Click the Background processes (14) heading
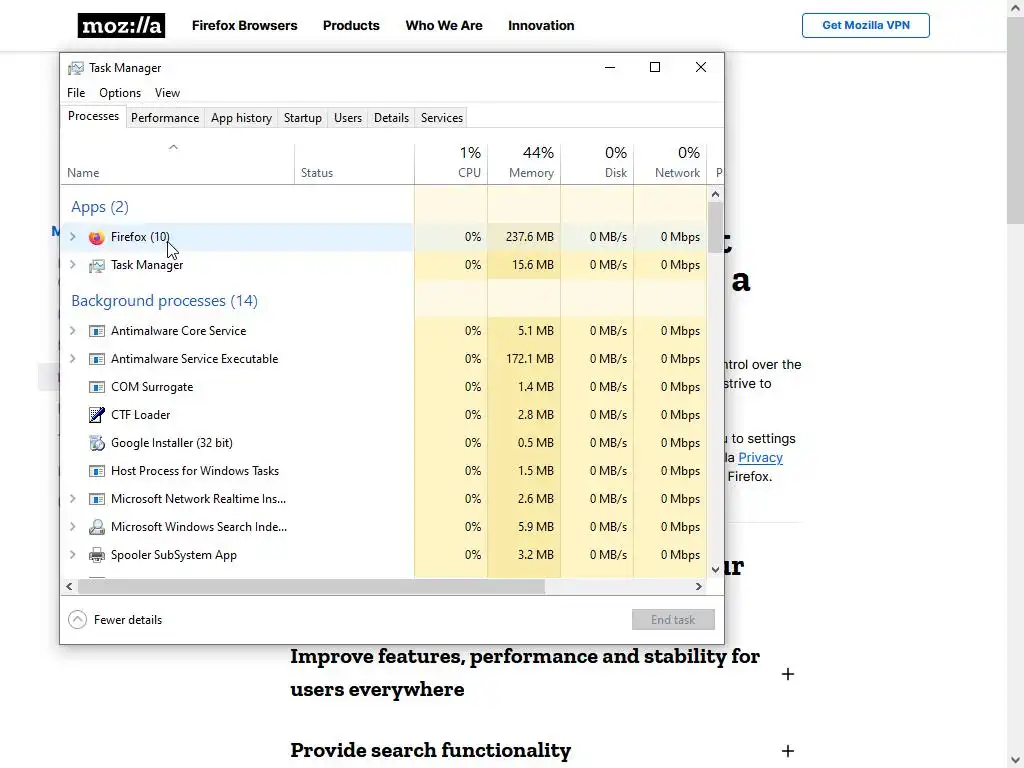The height and width of the screenshot is (768, 1024). (165, 301)
